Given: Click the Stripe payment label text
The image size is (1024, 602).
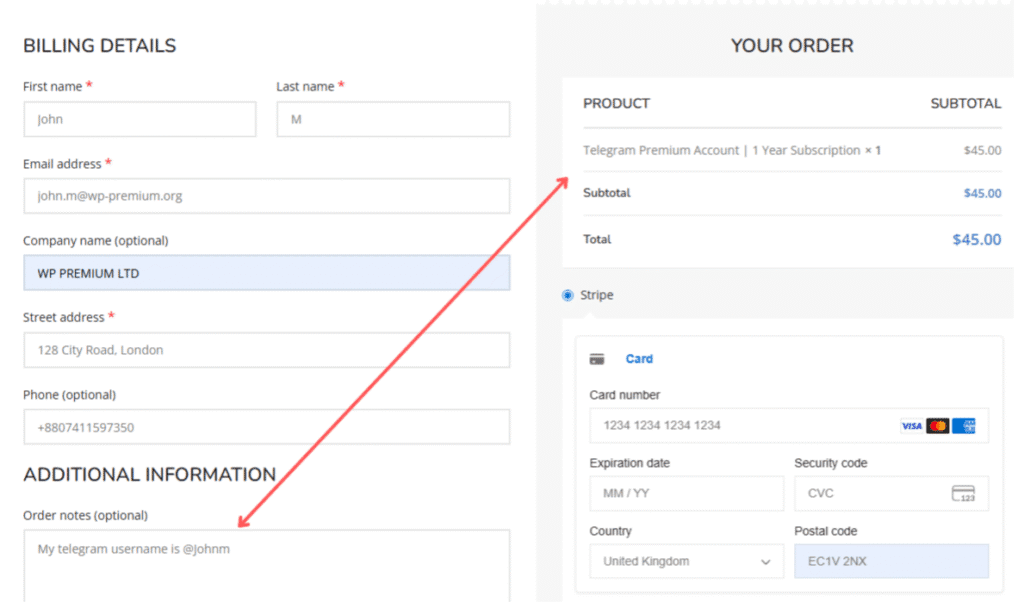Looking at the screenshot, I should (x=597, y=295).
